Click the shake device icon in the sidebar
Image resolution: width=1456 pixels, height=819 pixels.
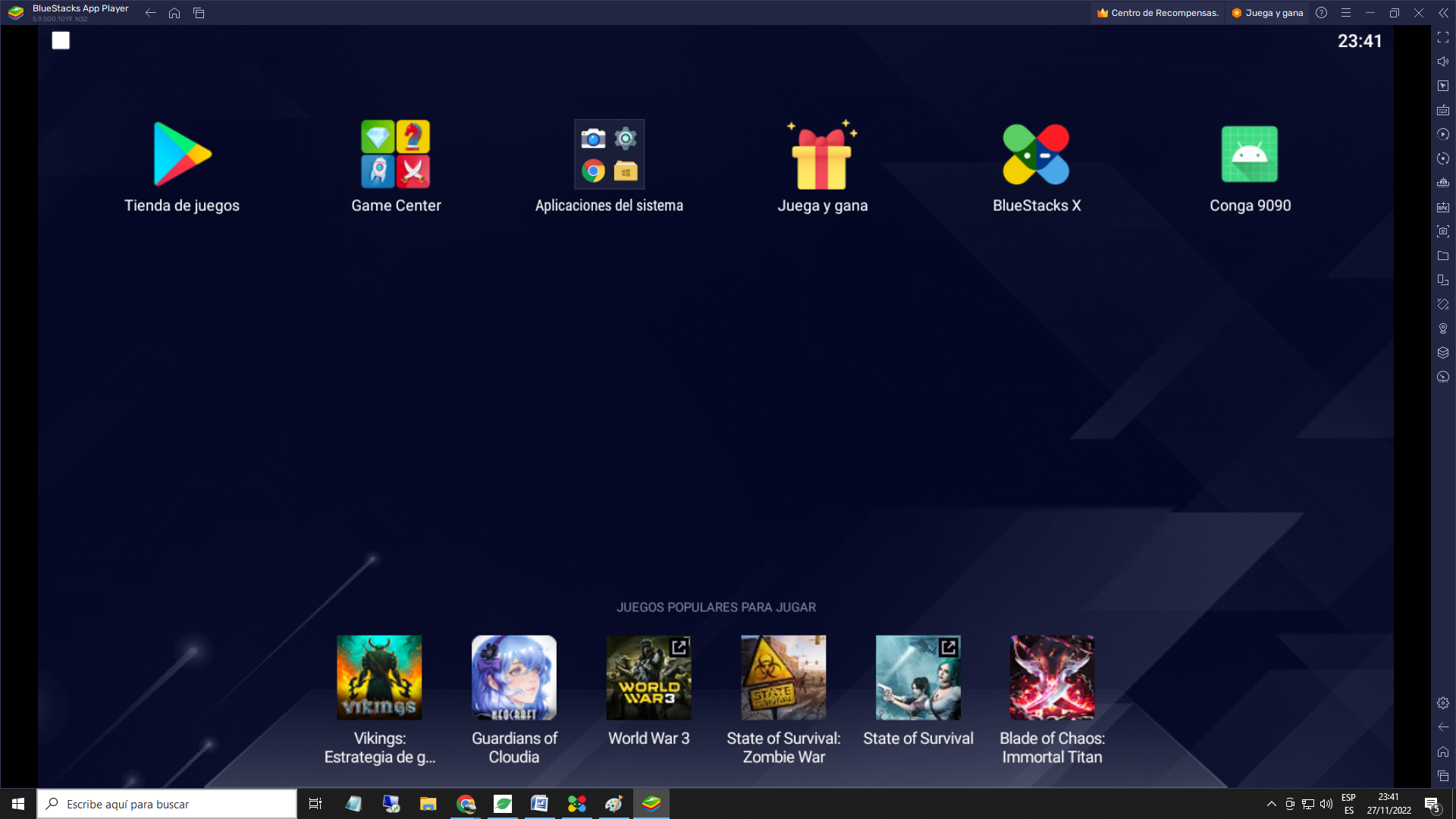(1443, 304)
